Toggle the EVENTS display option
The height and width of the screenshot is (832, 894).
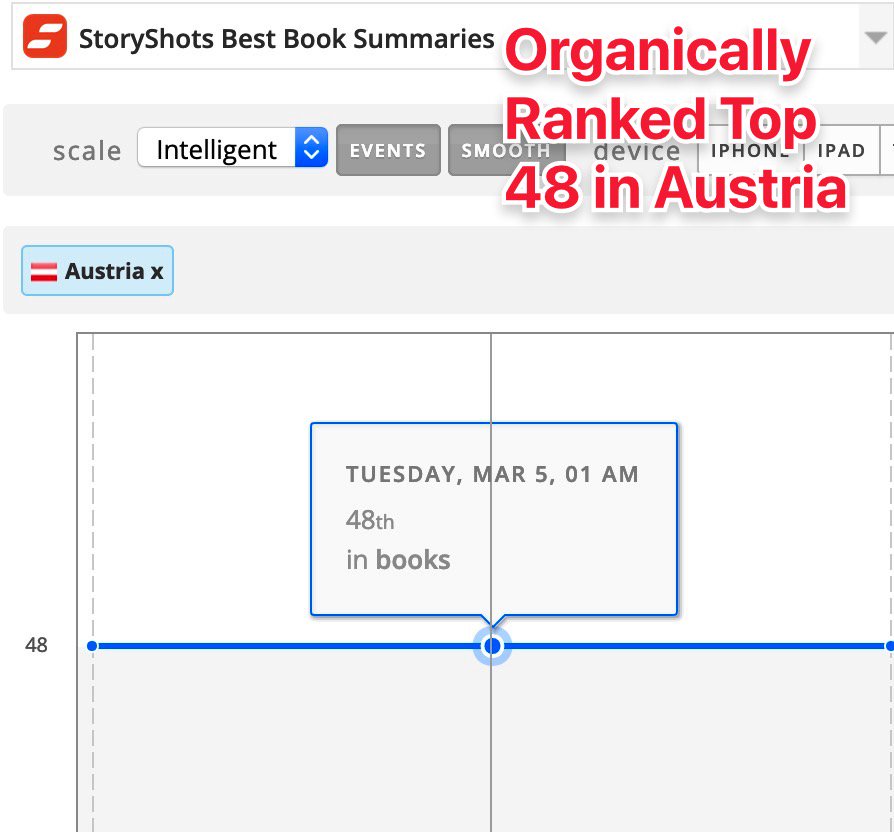point(388,150)
